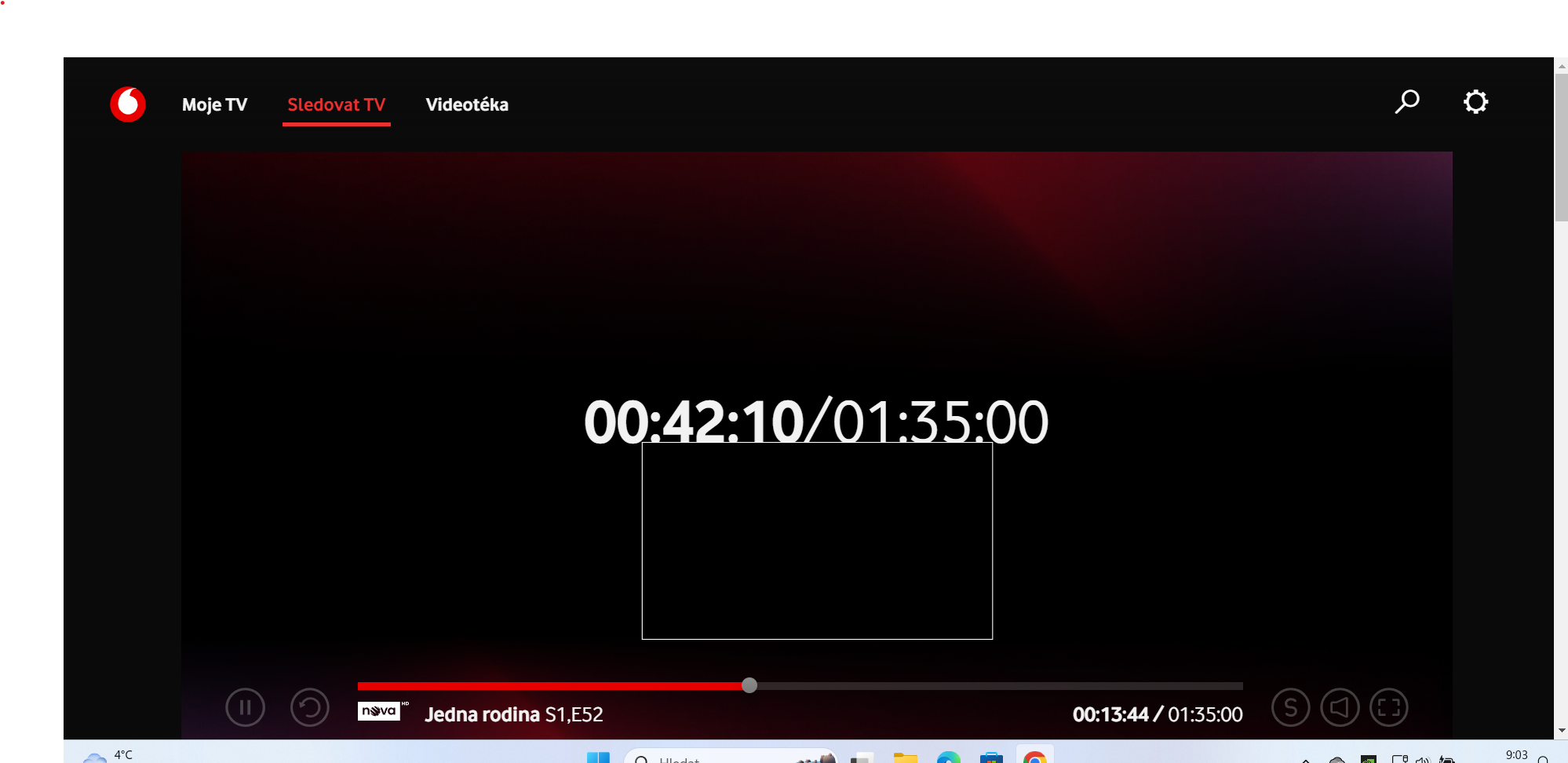The width and height of the screenshot is (1568, 763).
Task: Open the Videotéka section
Action: [467, 104]
